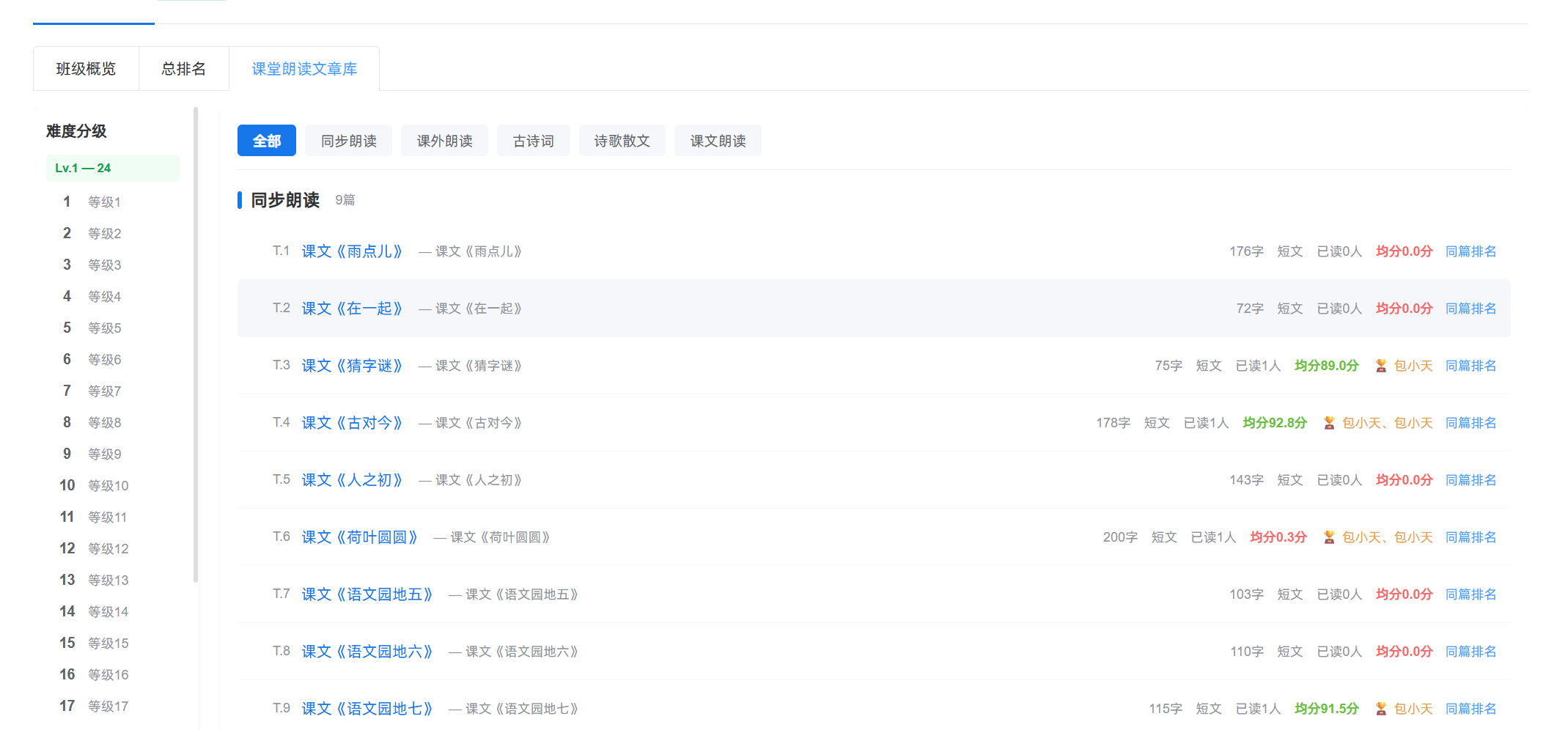
Task: Open the 总排名 tab
Action: point(184,69)
